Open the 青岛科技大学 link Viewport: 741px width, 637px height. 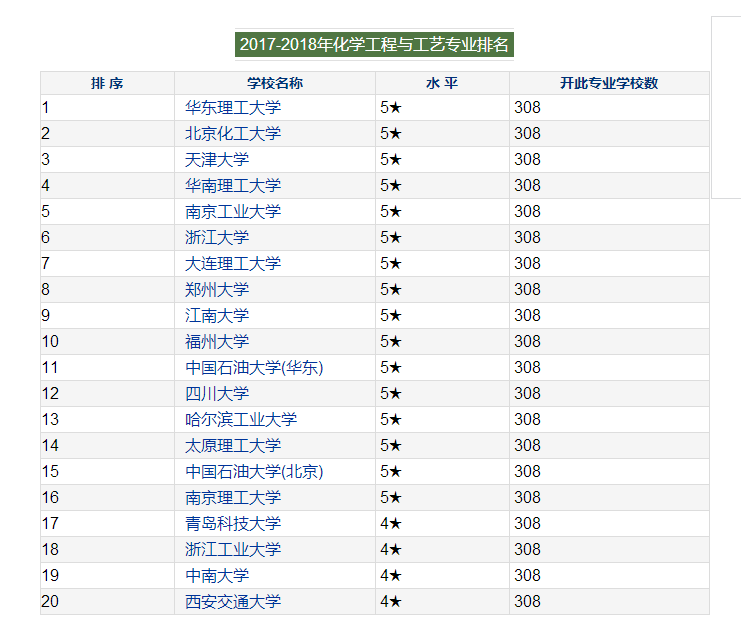tap(233, 523)
